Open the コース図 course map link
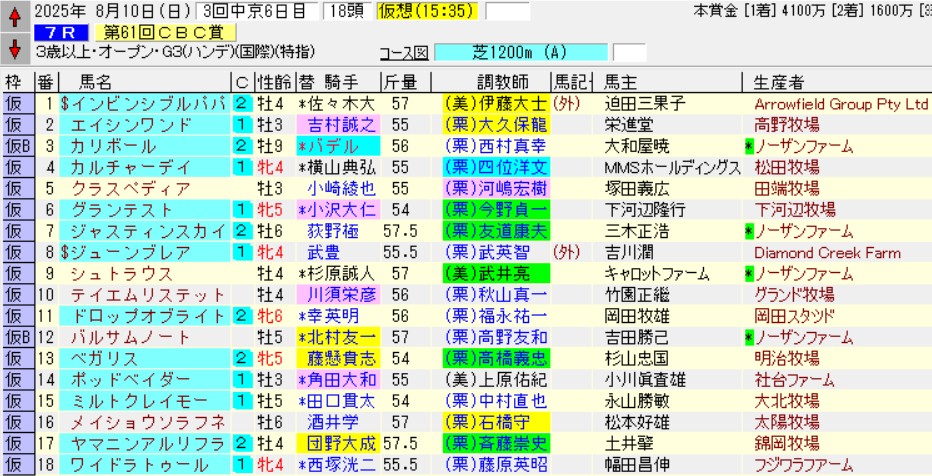 point(403,52)
